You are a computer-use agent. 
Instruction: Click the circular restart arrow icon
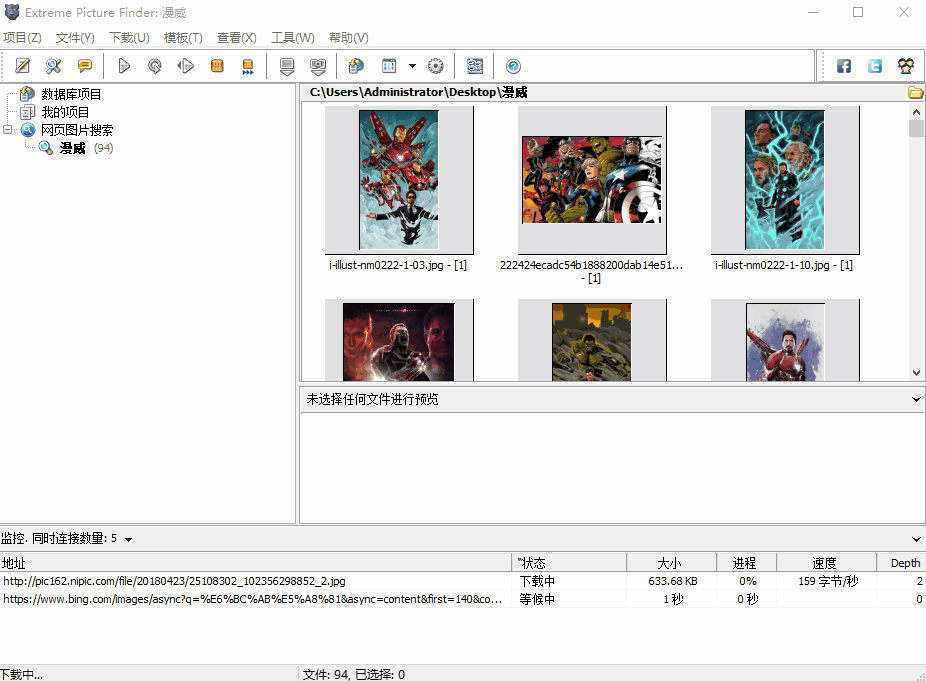point(155,66)
